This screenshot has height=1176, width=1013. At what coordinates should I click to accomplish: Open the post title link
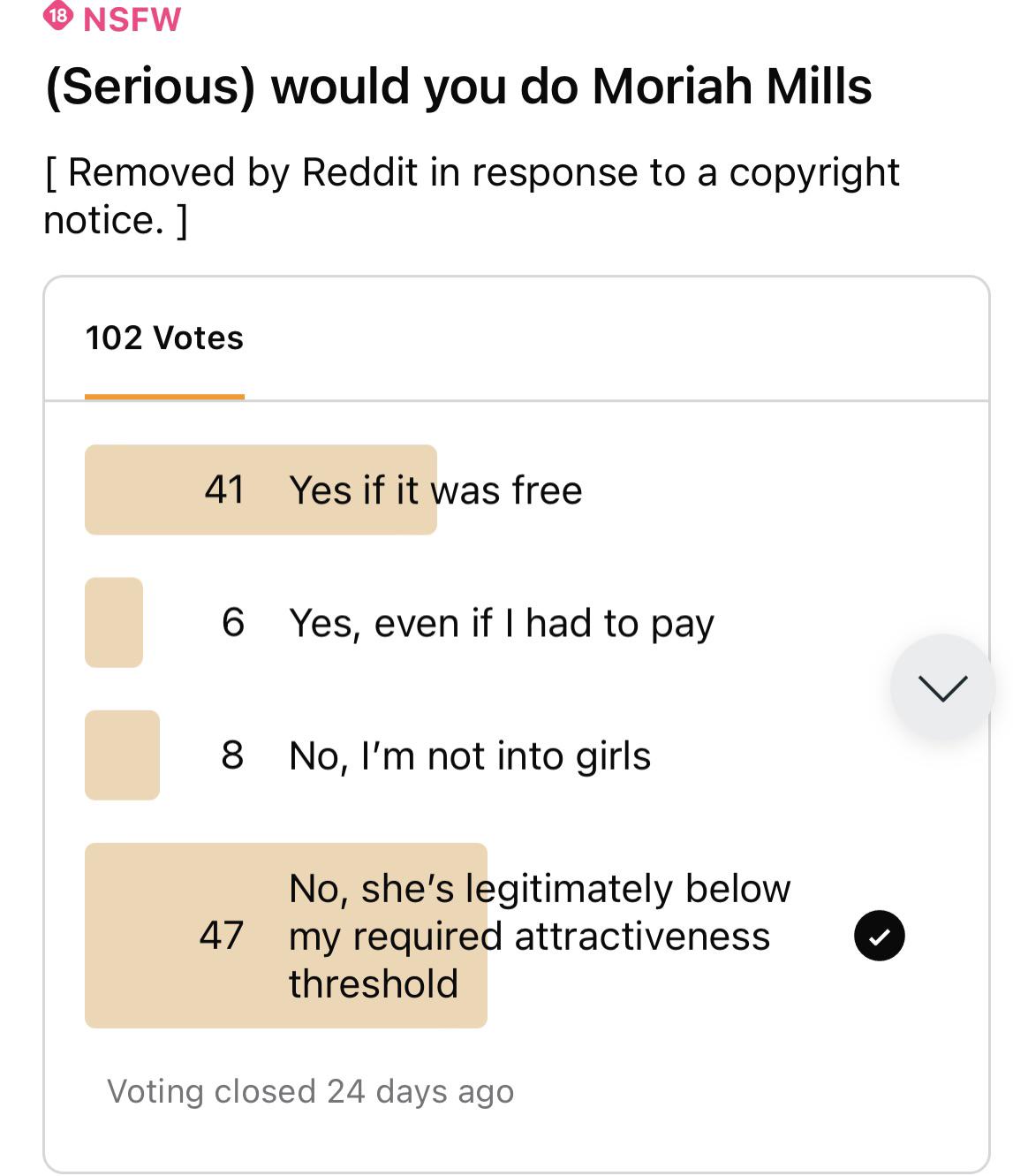458,85
